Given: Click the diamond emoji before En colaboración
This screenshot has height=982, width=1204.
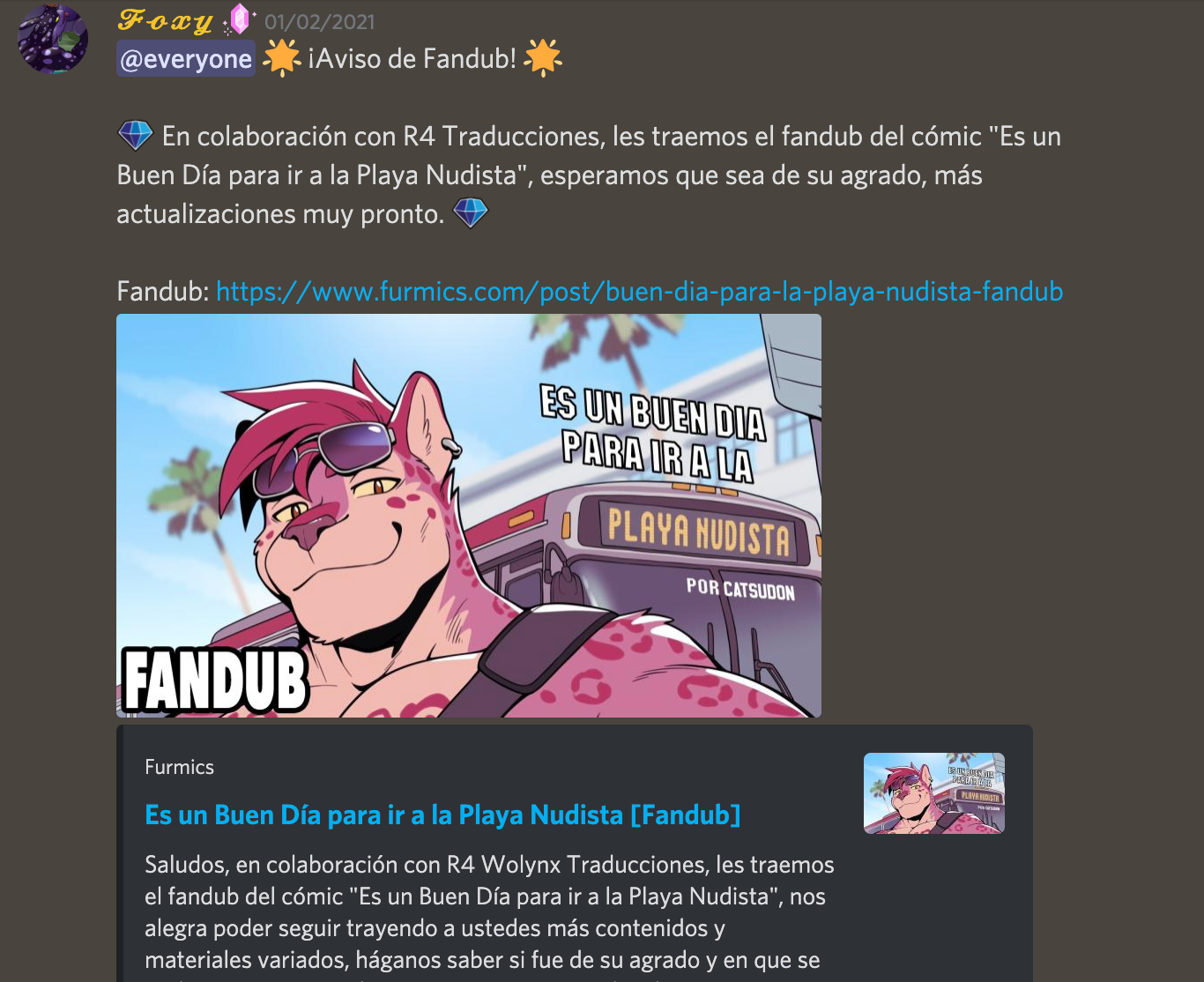Looking at the screenshot, I should [136, 136].
